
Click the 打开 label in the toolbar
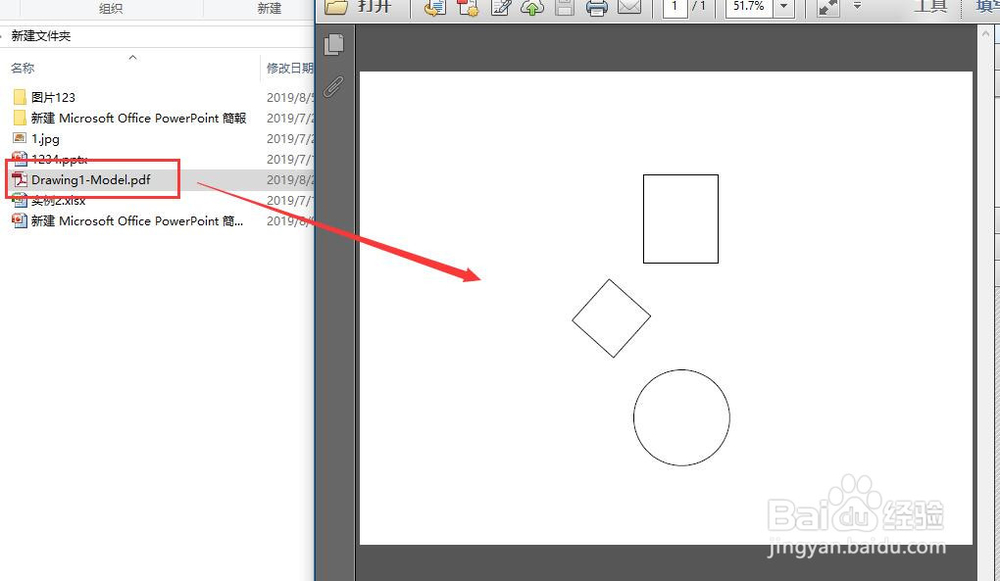(x=374, y=6)
